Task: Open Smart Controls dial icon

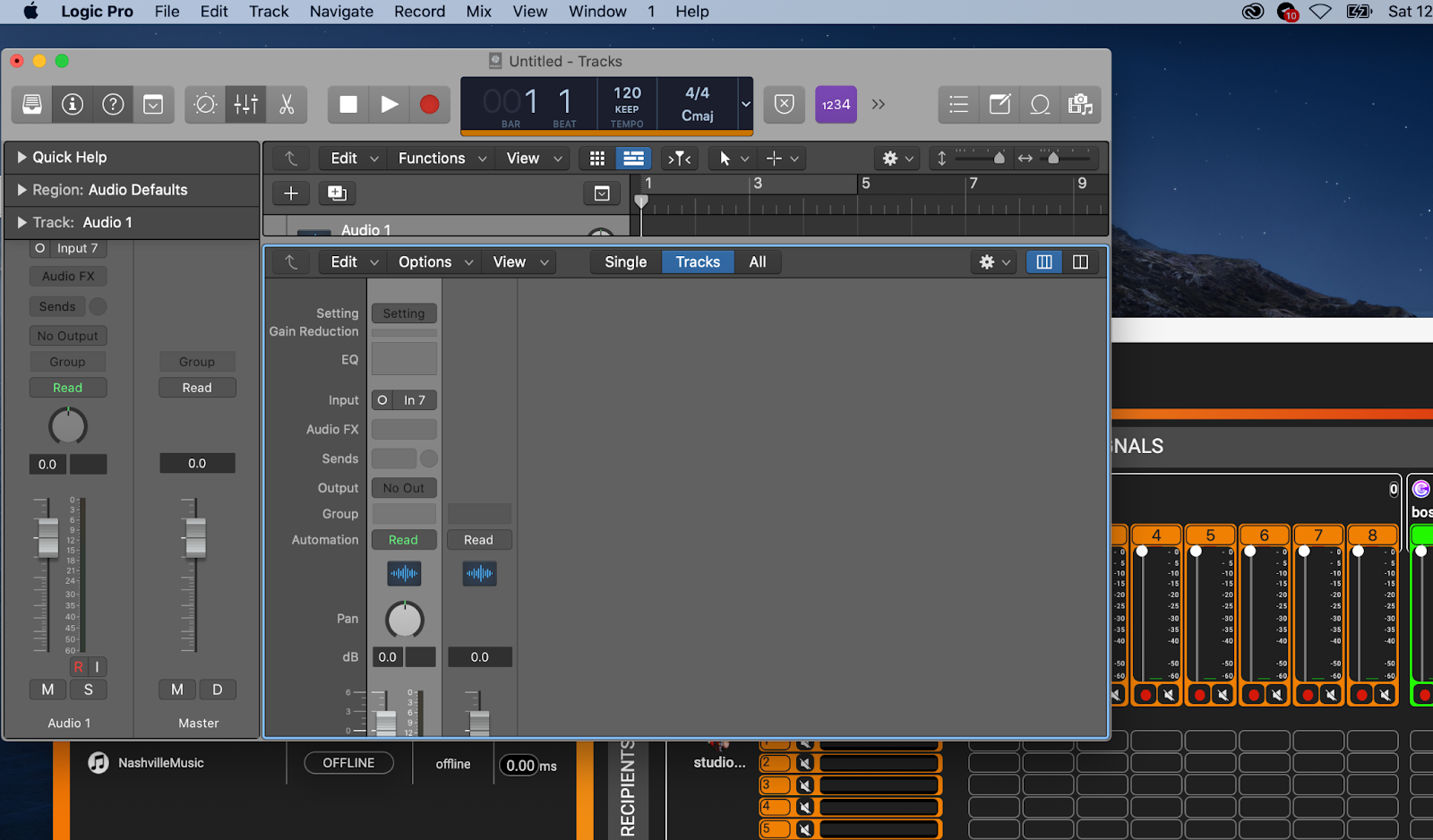Action: coord(205,105)
